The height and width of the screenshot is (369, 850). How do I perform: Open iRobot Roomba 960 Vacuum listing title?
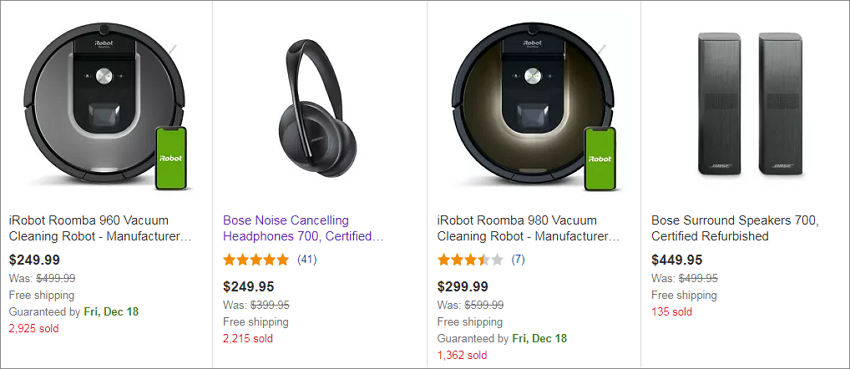click(100, 228)
